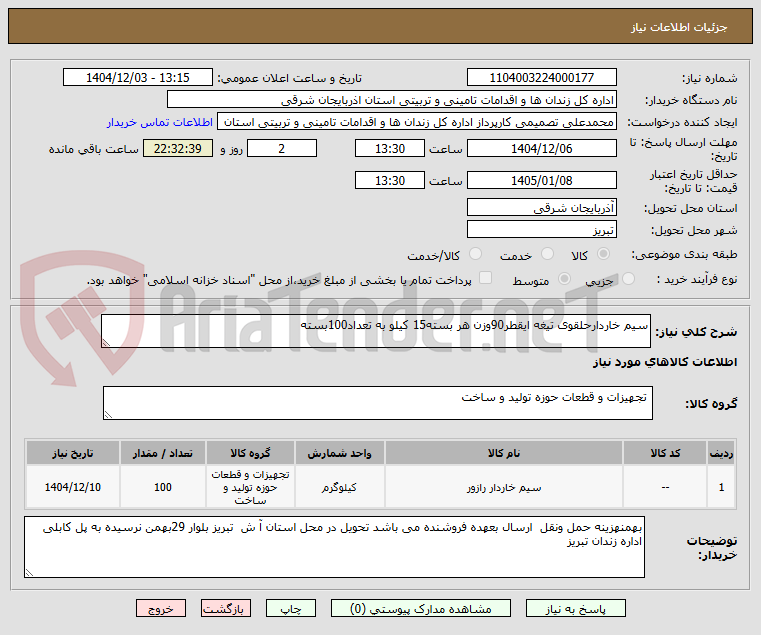Click the goods group text area گروه کالا
This screenshot has height=635, width=761.
378,403
